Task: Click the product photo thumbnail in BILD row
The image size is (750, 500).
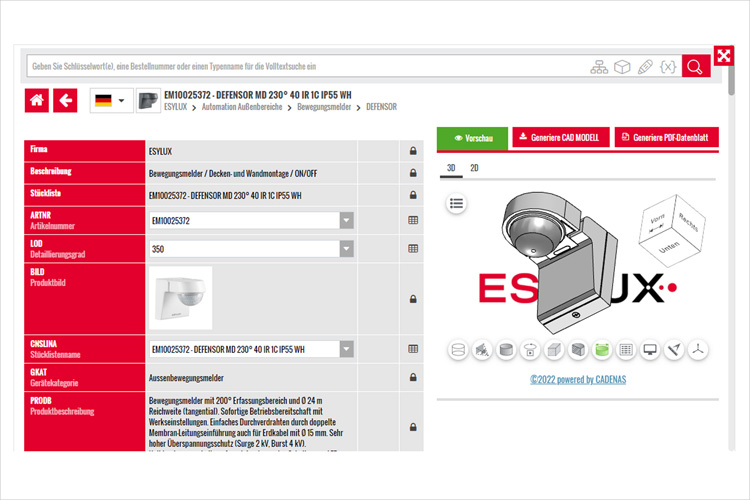Action: coord(180,298)
